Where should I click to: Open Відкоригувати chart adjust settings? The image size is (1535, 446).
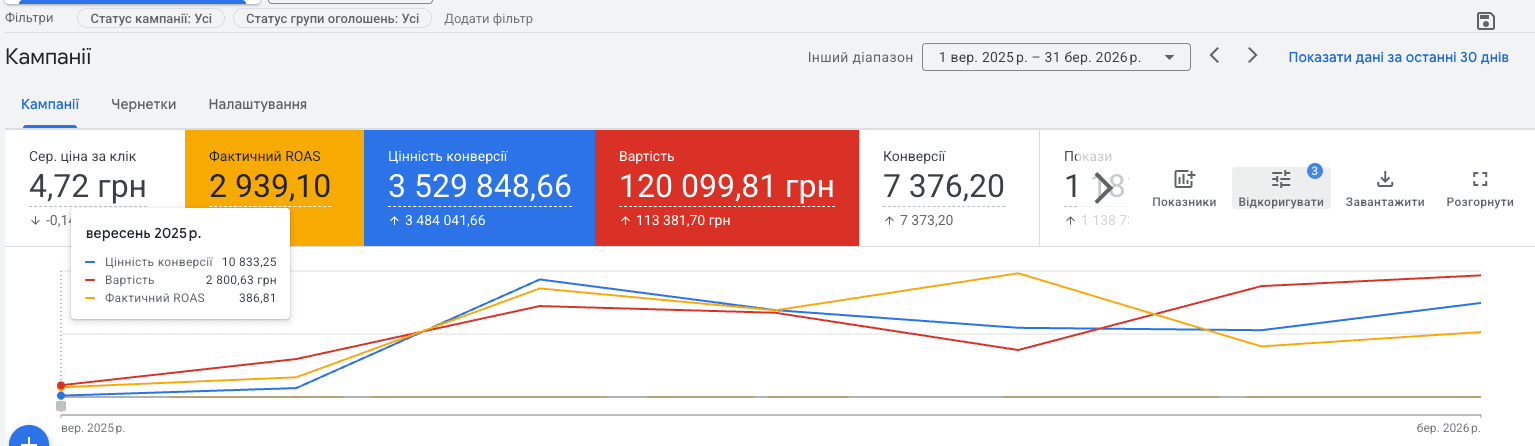(1281, 188)
